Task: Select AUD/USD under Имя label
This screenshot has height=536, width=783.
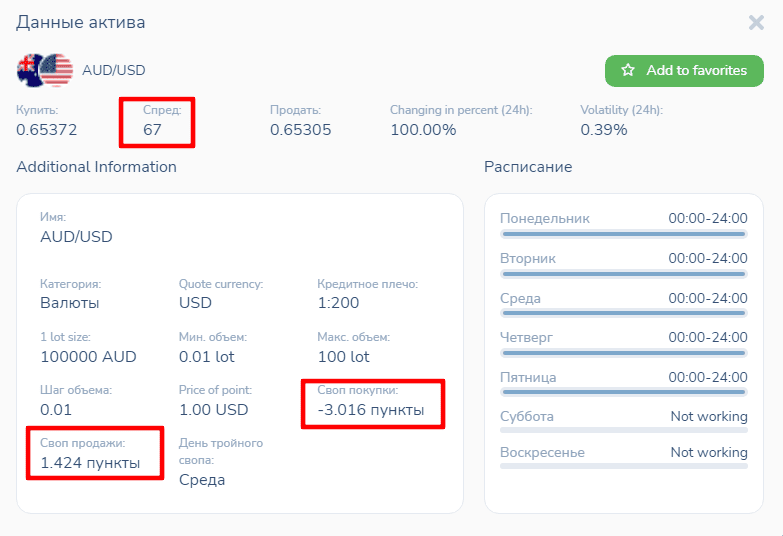Action: click(76, 236)
